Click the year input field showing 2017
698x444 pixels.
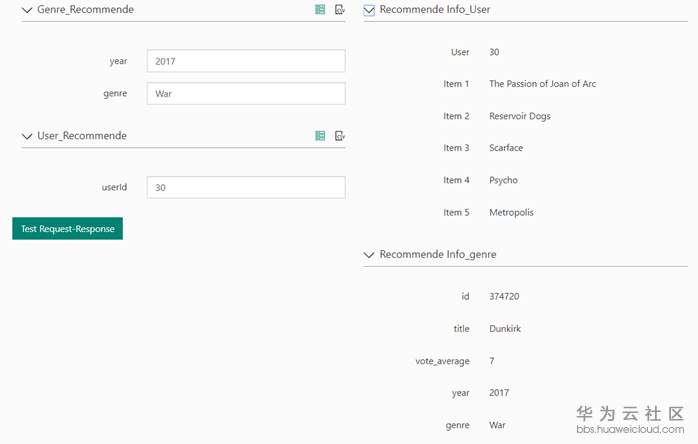tap(246, 61)
